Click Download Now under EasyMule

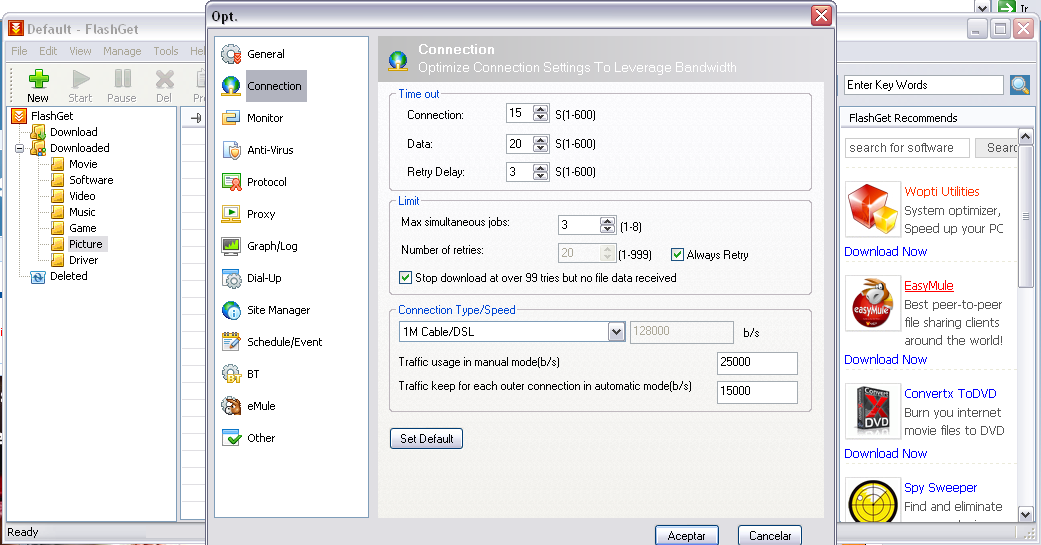click(x=886, y=359)
